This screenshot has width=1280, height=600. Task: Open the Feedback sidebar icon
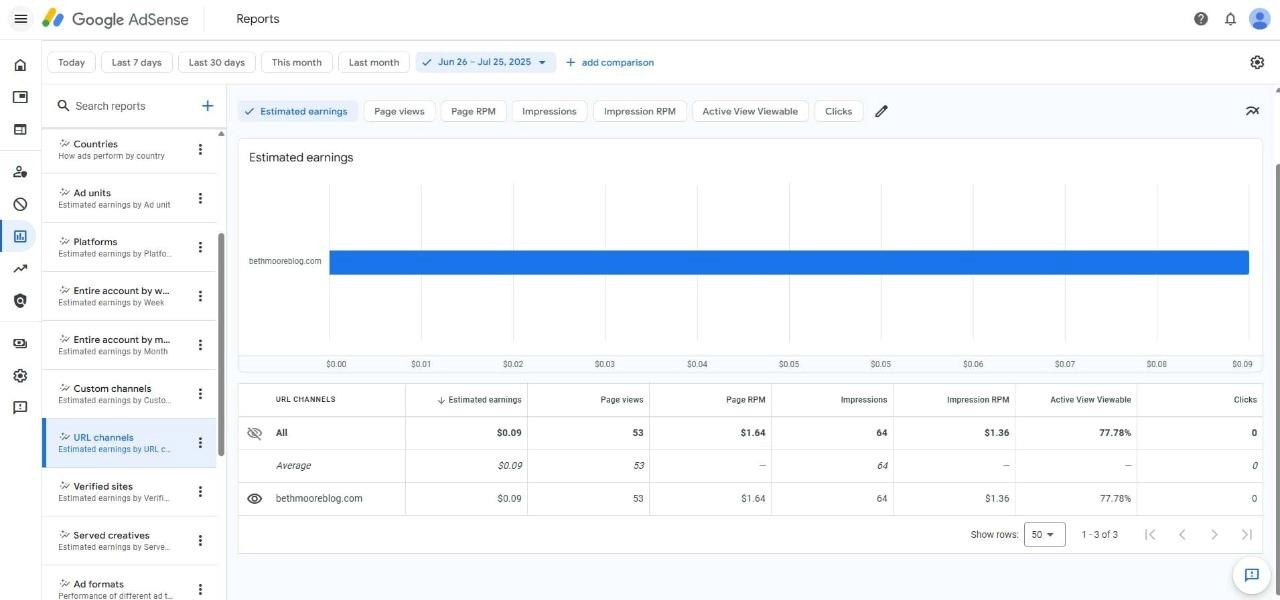20,408
